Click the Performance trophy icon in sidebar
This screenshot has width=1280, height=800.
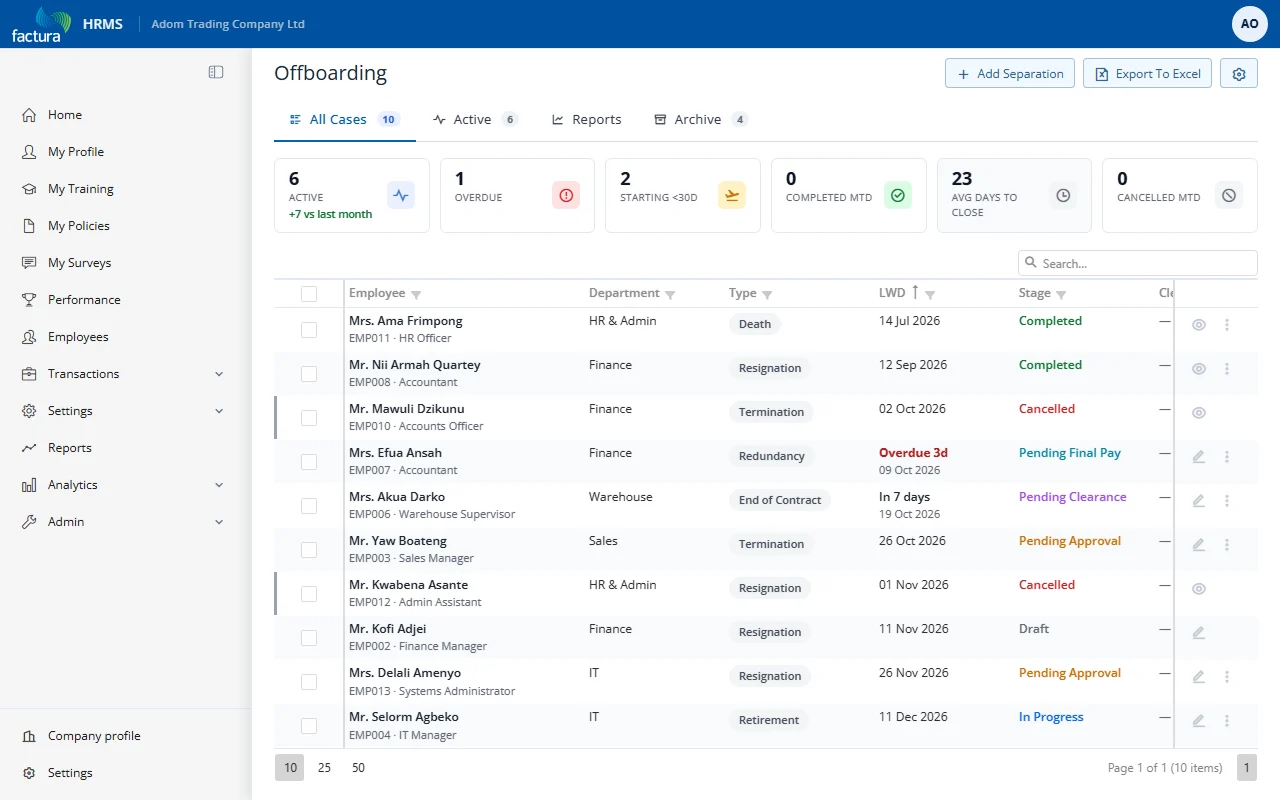(29, 300)
